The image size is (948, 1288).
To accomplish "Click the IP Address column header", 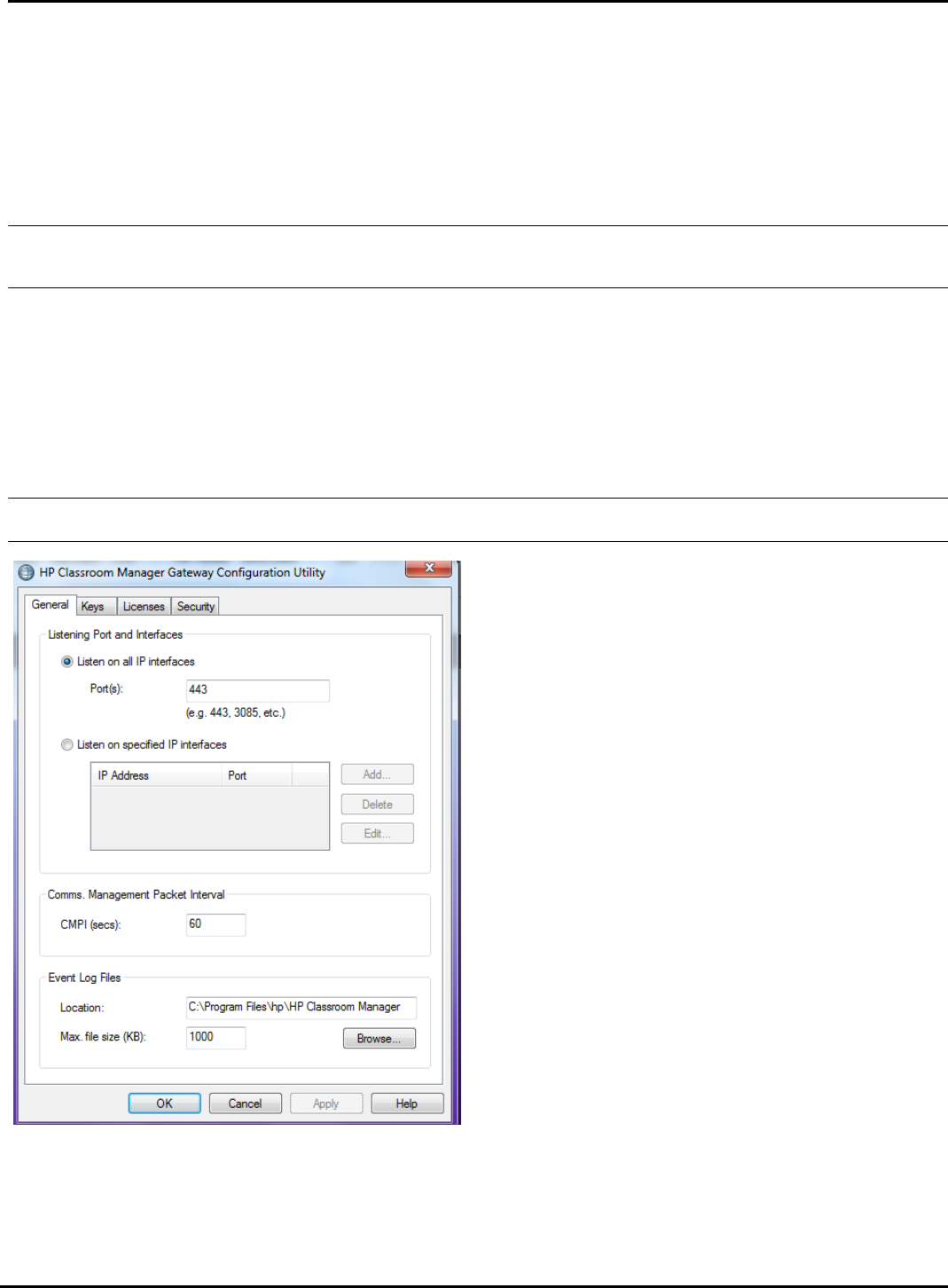I will [x=156, y=775].
